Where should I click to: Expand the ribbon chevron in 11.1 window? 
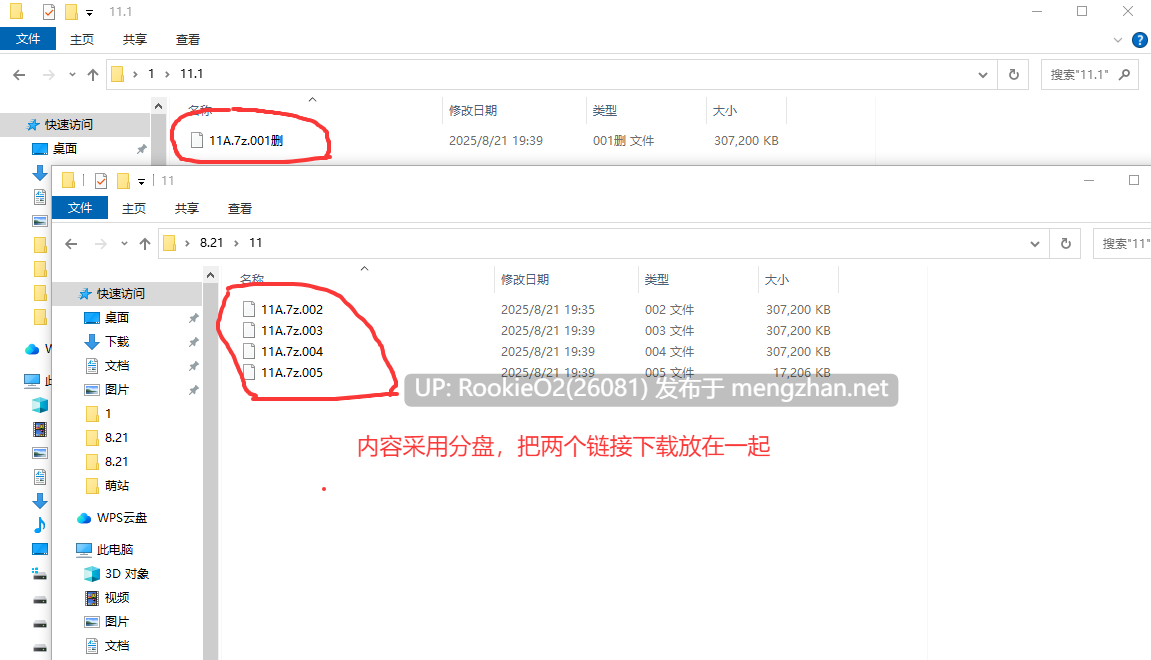pyautogui.click(x=1118, y=40)
